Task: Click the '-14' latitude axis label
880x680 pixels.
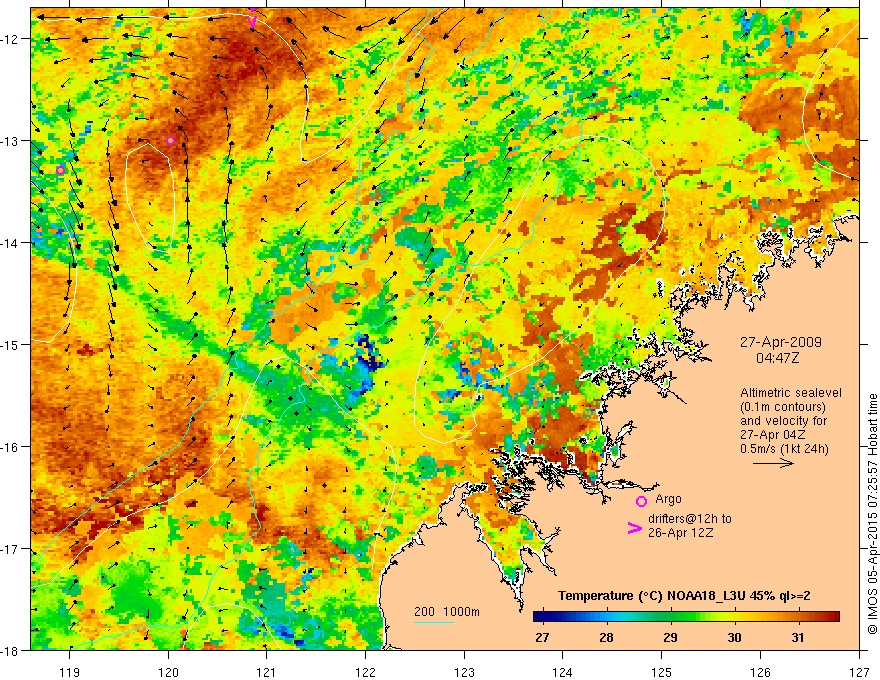Action: pyautogui.click(x=10, y=243)
